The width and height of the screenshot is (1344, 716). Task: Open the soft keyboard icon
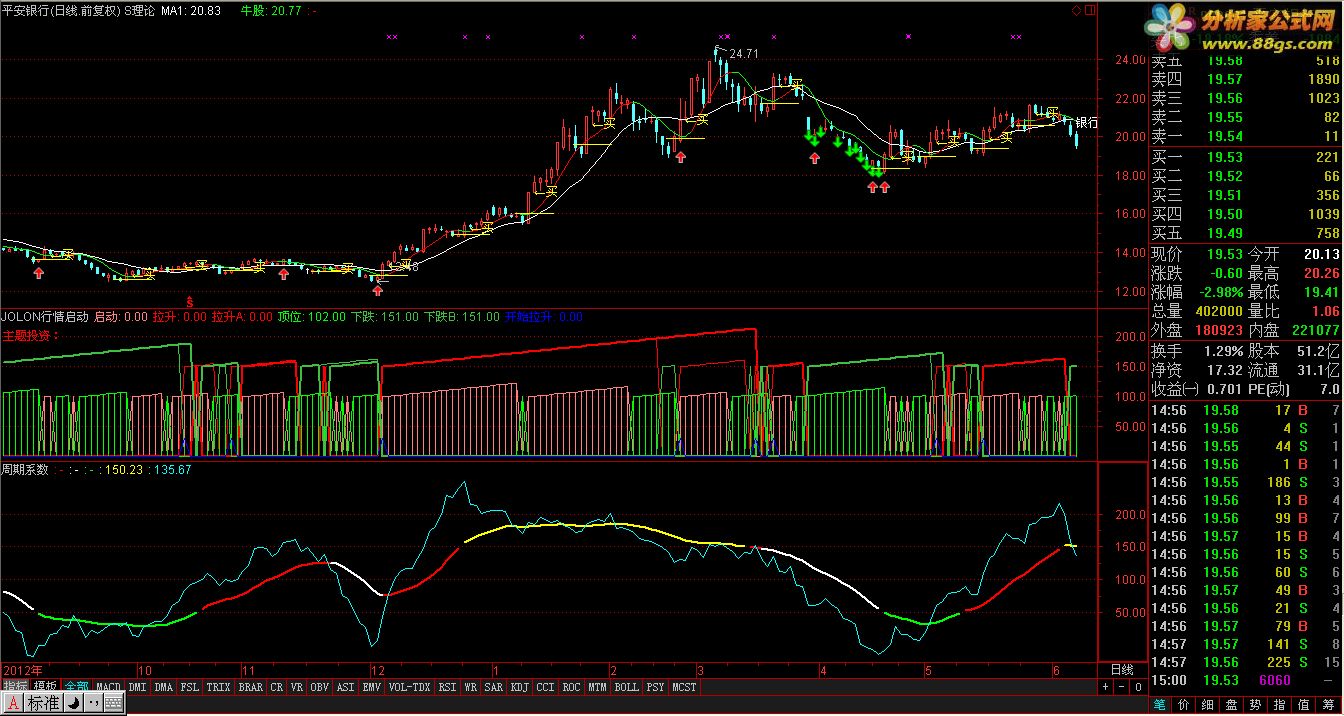pyautogui.click(x=113, y=704)
